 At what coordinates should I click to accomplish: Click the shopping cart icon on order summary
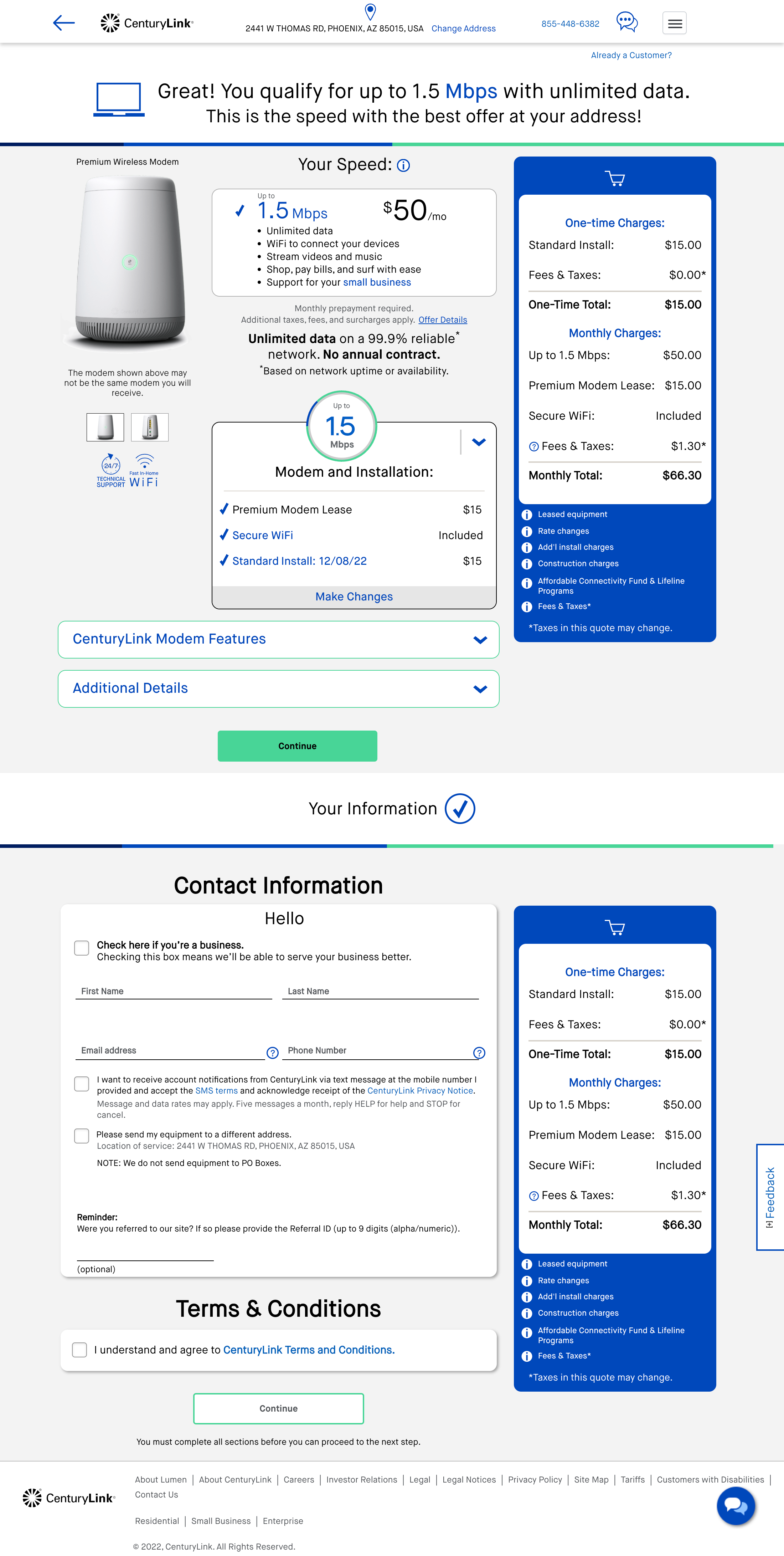(614, 178)
